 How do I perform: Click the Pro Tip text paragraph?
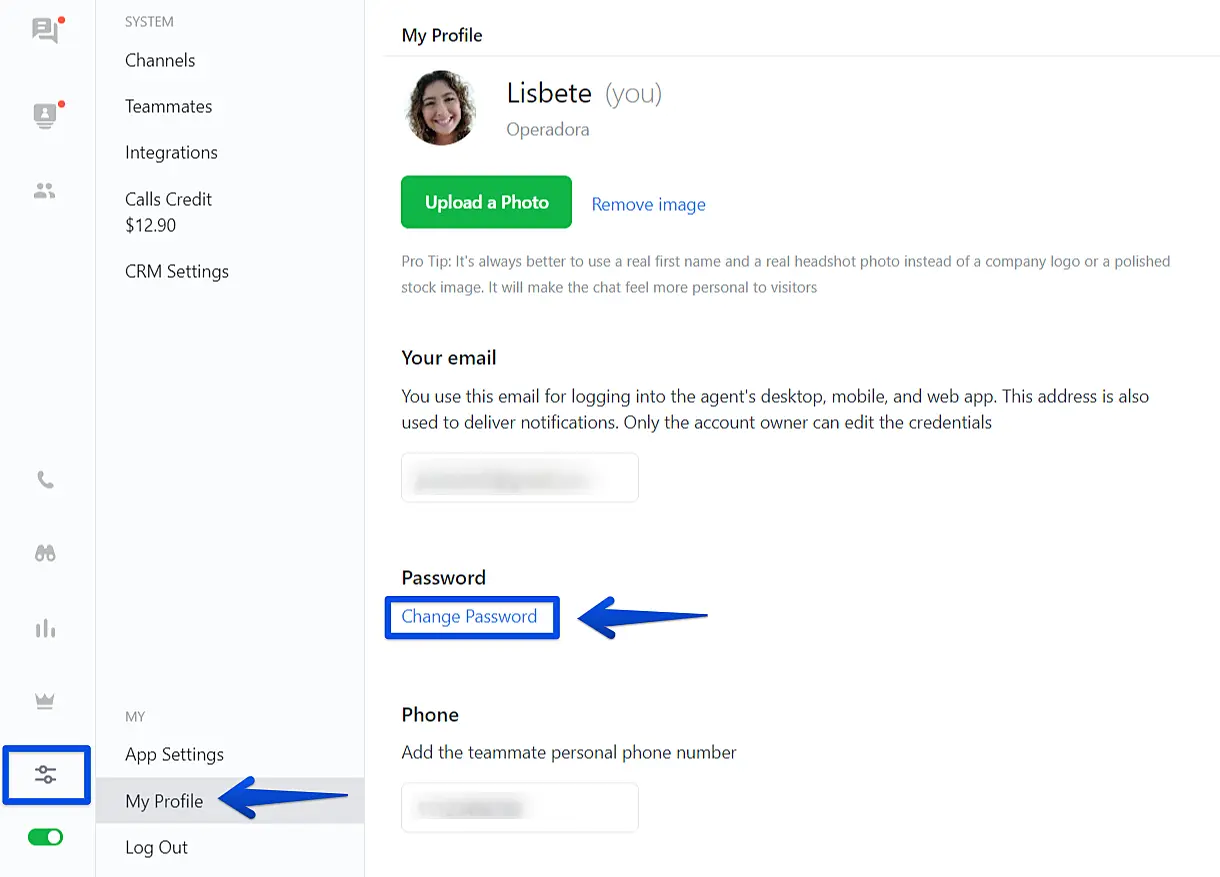tap(786, 274)
